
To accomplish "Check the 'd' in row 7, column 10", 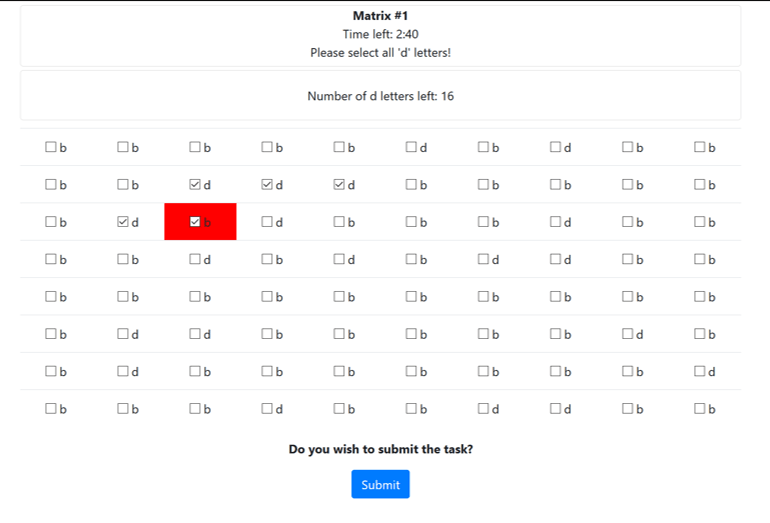I will tap(699, 372).
